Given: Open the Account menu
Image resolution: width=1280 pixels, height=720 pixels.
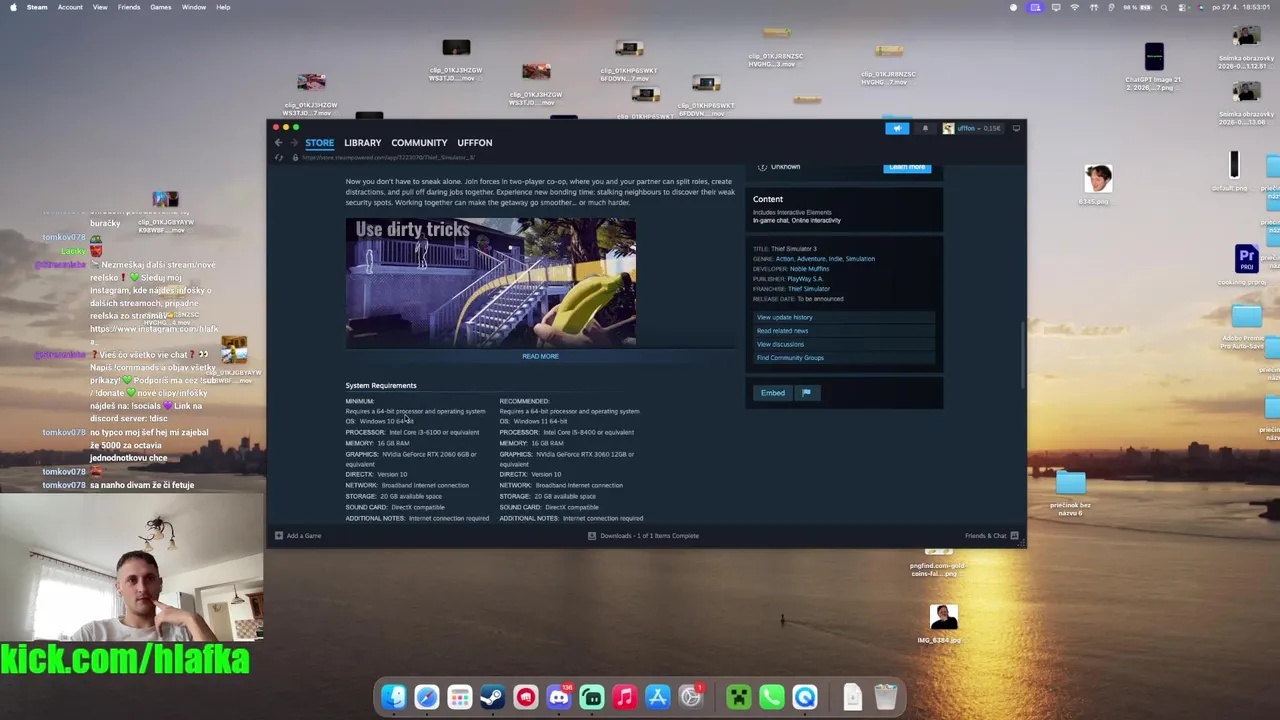Looking at the screenshot, I should pyautogui.click(x=70, y=7).
